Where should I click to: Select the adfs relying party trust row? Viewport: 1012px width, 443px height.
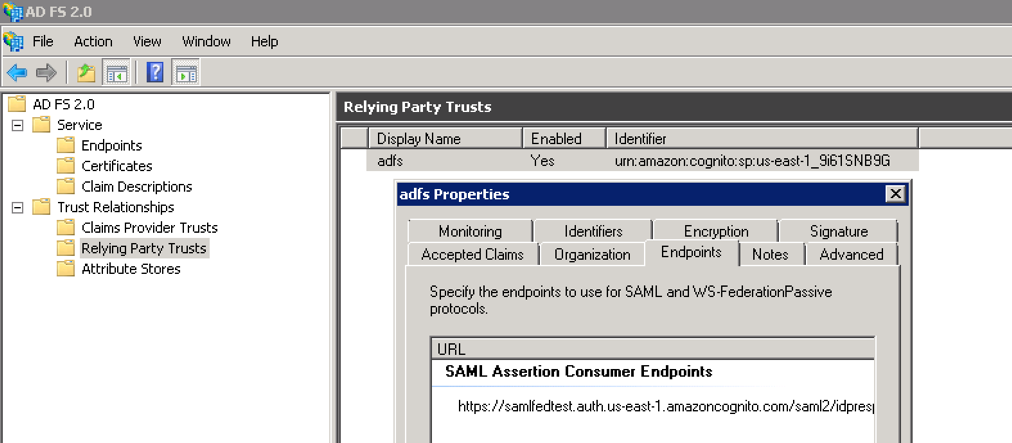[x=390, y=160]
